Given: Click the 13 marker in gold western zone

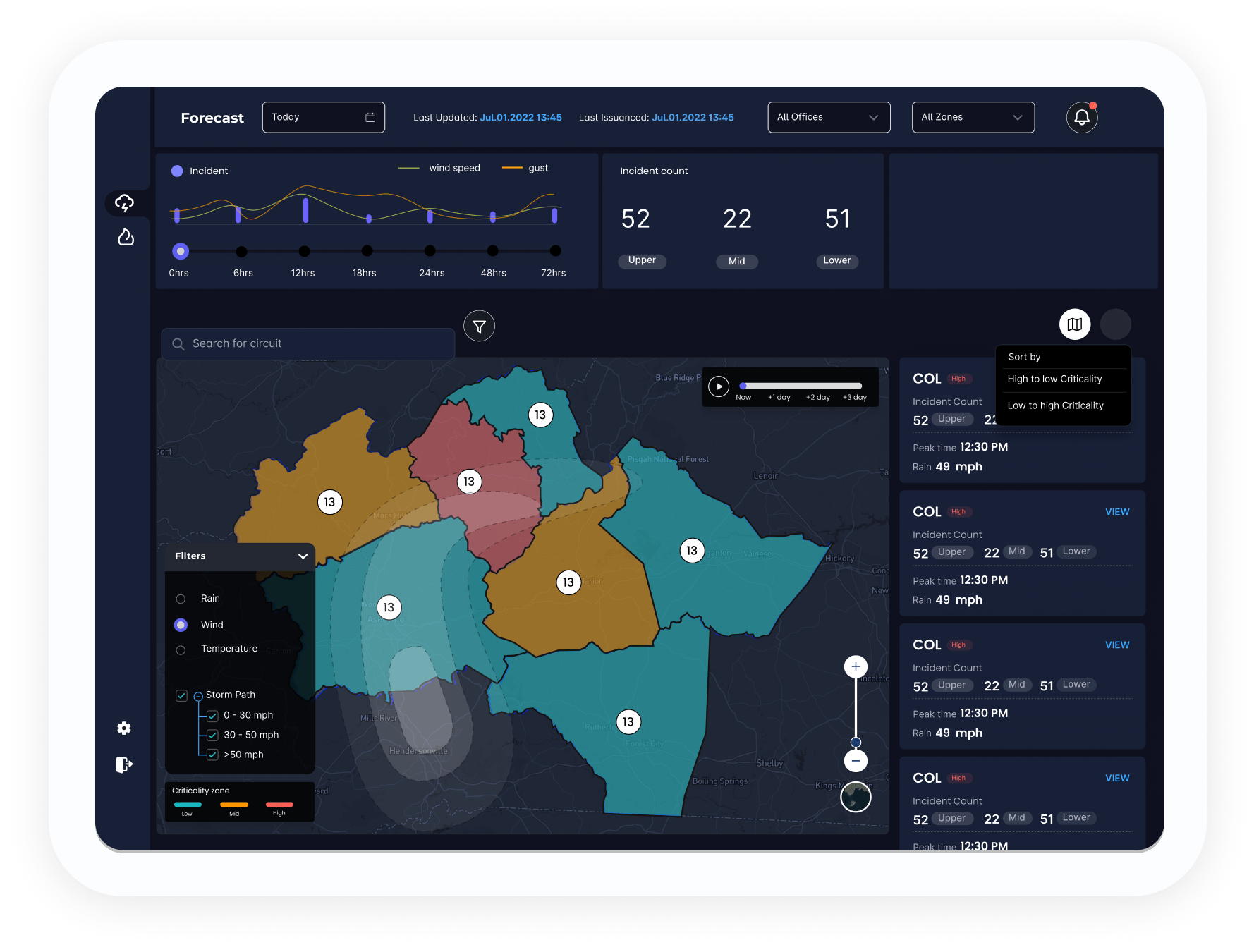Looking at the screenshot, I should 329,502.
